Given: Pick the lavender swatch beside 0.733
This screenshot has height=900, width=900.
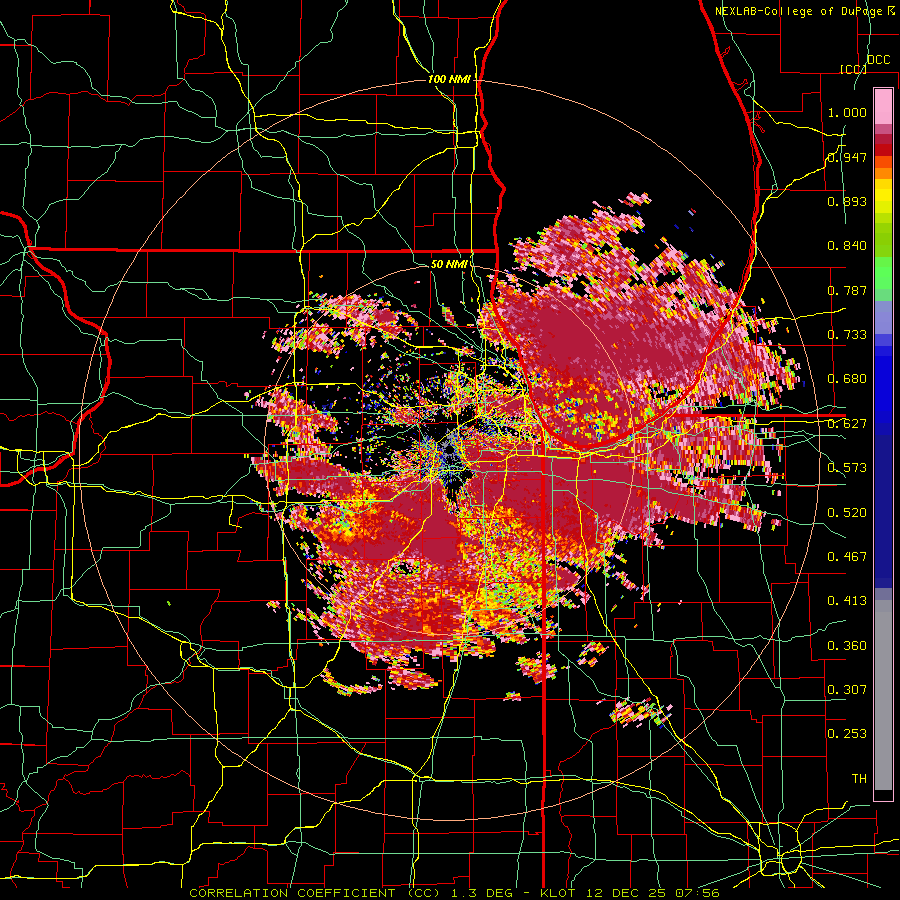Looking at the screenshot, I should click(883, 323).
